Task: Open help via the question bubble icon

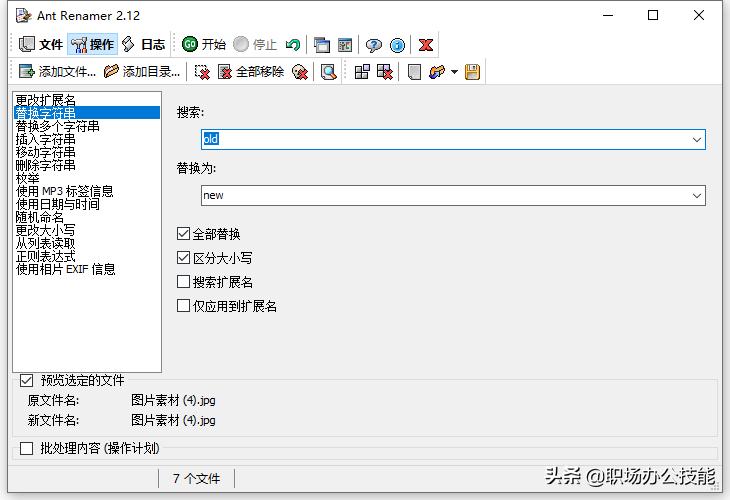Action: coord(373,45)
